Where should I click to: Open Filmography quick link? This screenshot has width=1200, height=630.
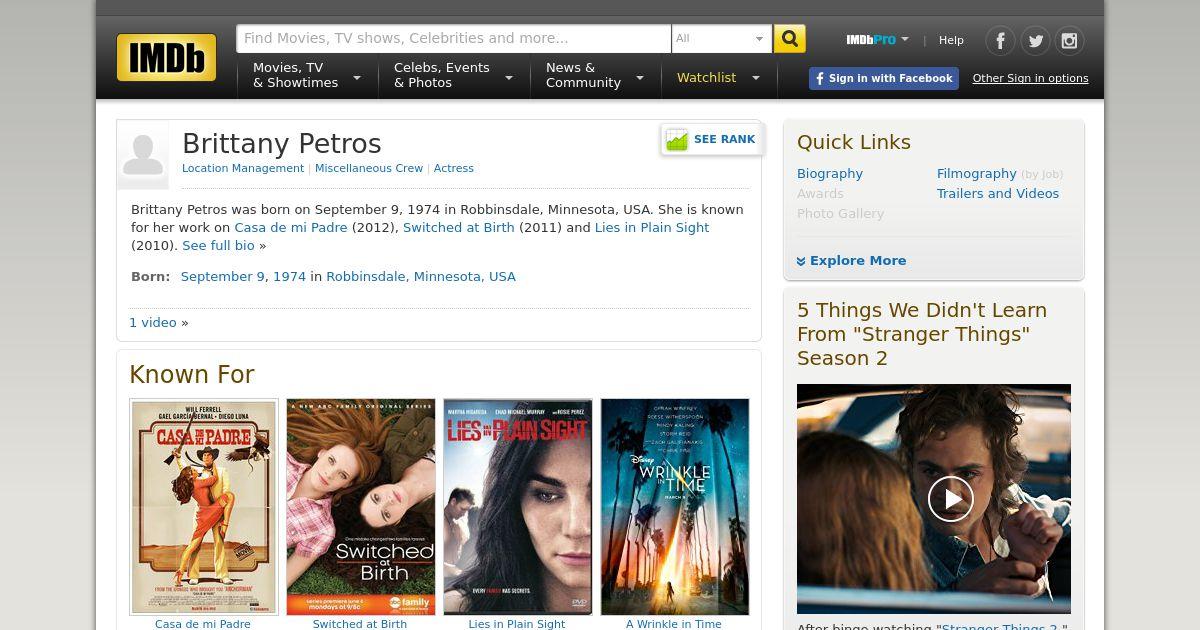[x=977, y=173]
